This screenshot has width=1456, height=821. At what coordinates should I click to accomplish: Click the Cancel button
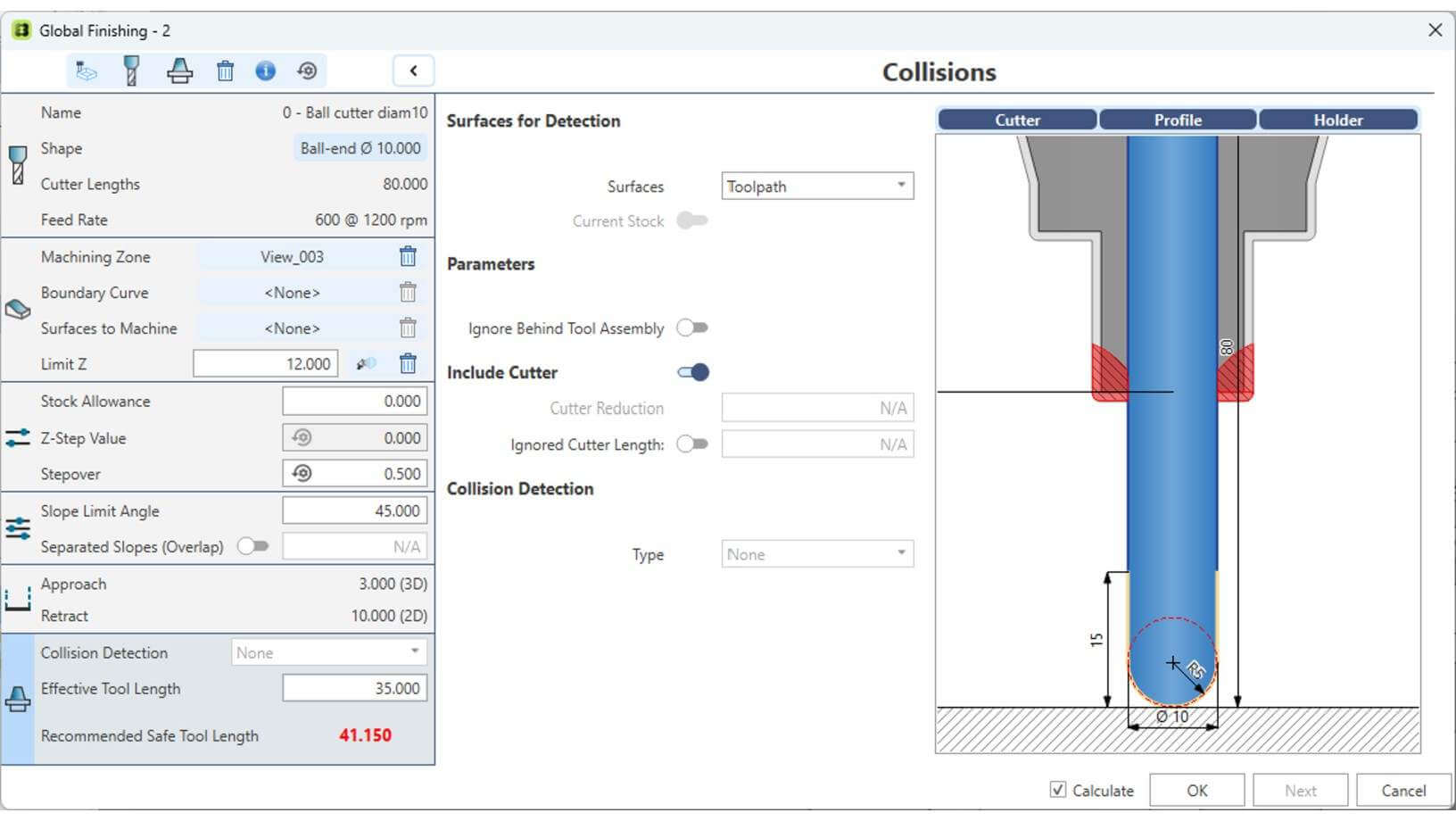point(1403,790)
